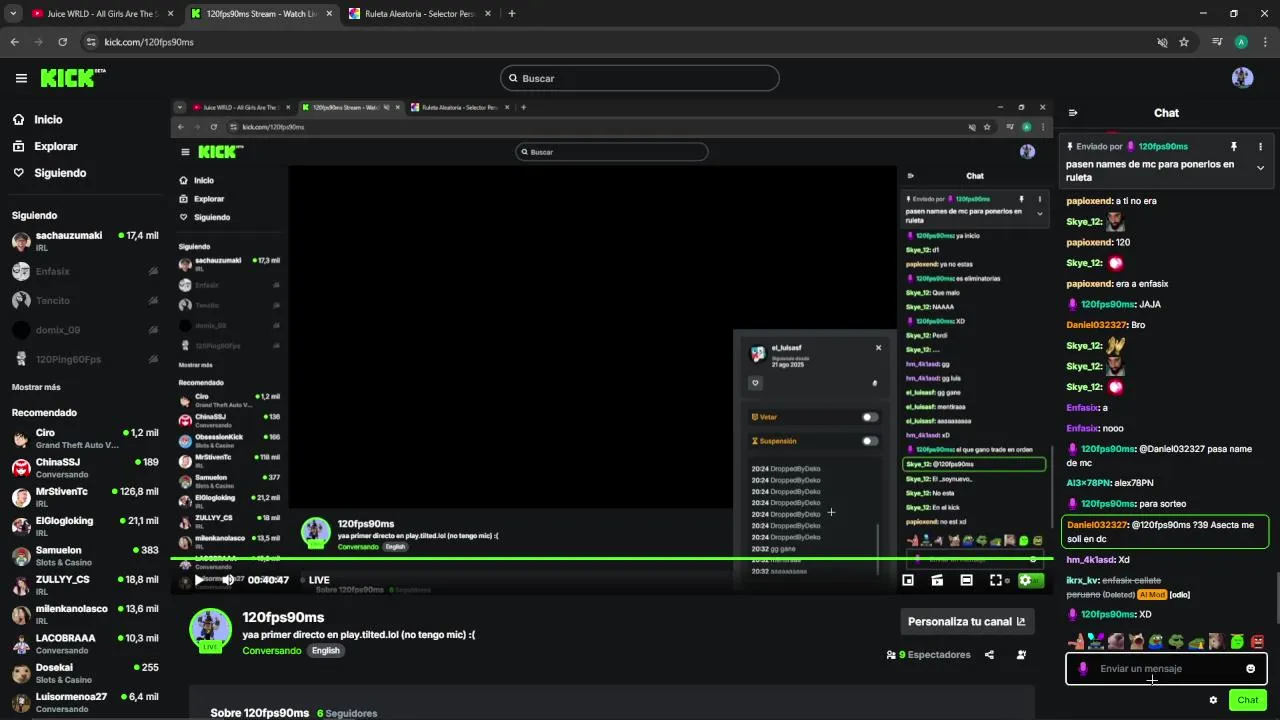Expand Mostrar más in sidebar
The width and height of the screenshot is (1280, 720).
click(x=36, y=387)
